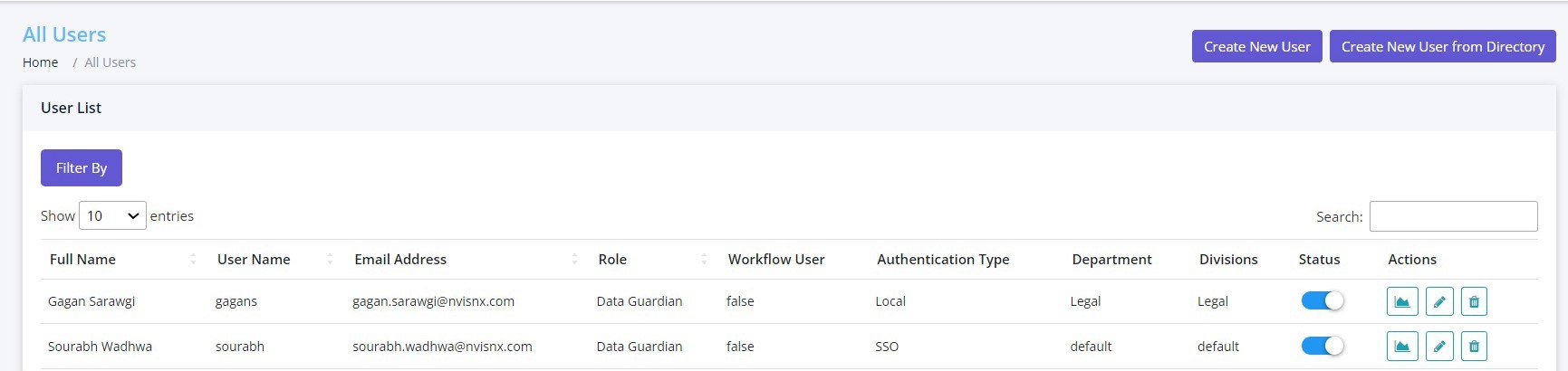Sort table by Full Name arrows

(193, 260)
